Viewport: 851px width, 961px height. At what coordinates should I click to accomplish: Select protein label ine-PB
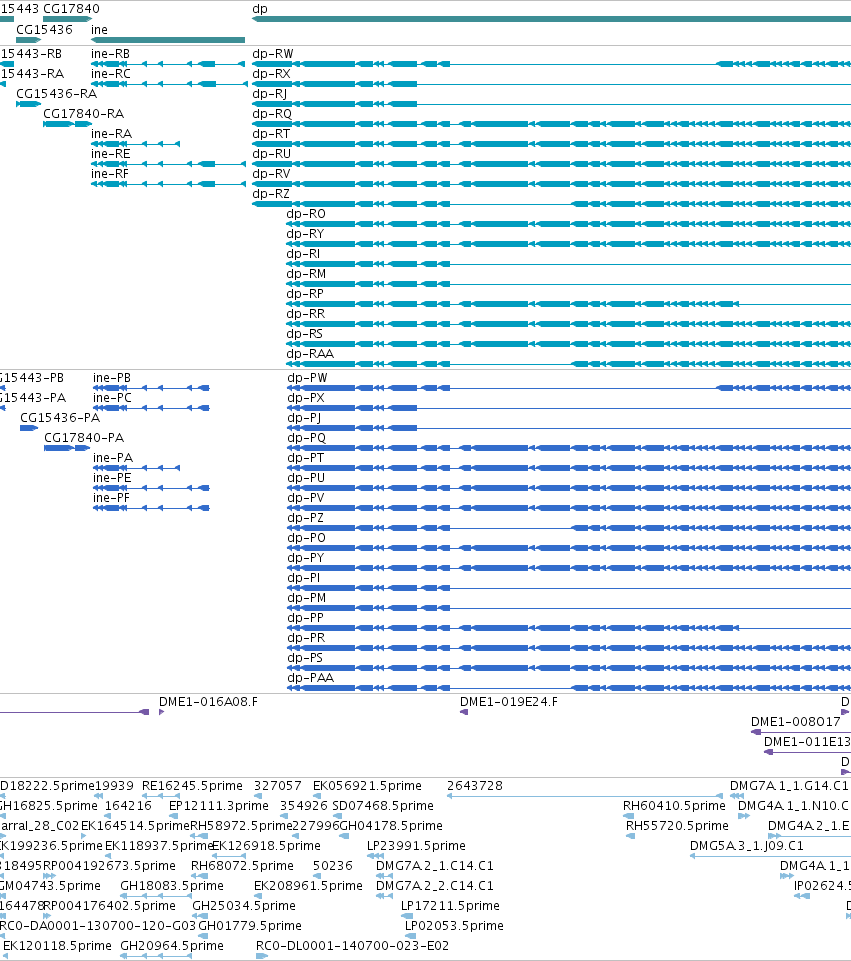click(x=112, y=378)
